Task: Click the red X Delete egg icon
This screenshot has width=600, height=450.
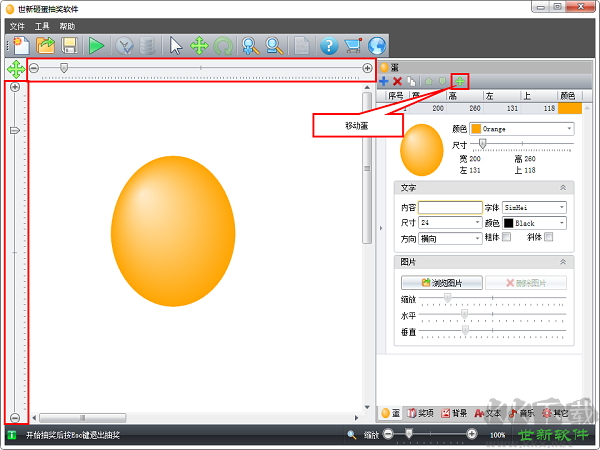Action: (397, 80)
